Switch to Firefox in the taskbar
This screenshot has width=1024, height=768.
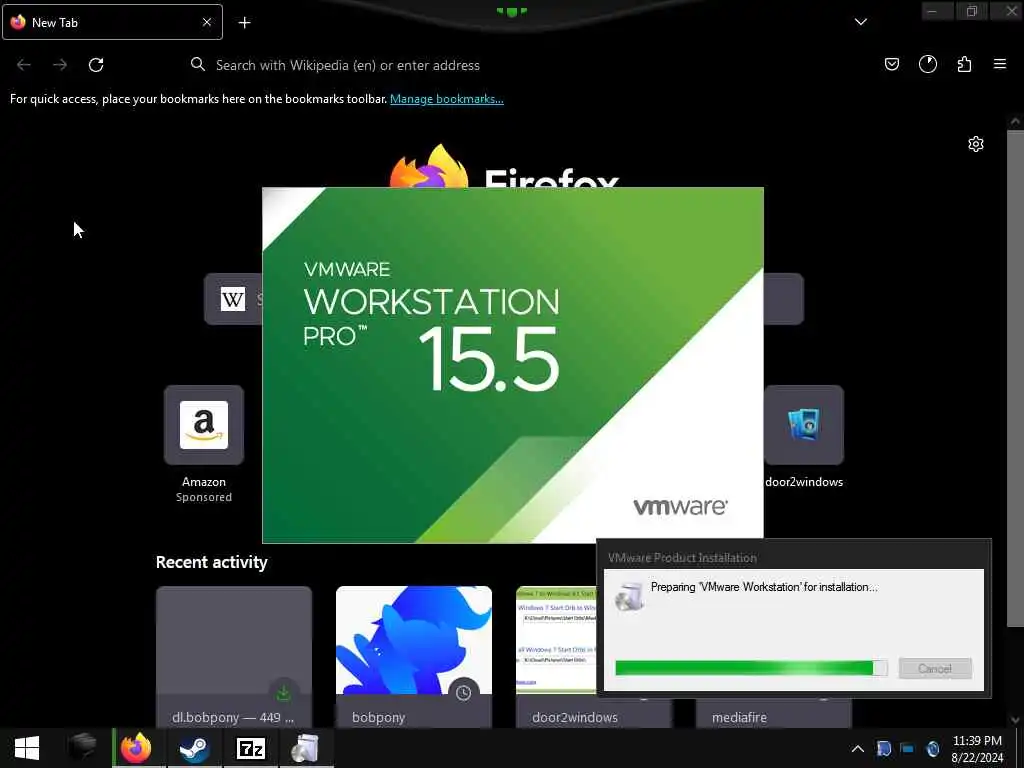136,748
